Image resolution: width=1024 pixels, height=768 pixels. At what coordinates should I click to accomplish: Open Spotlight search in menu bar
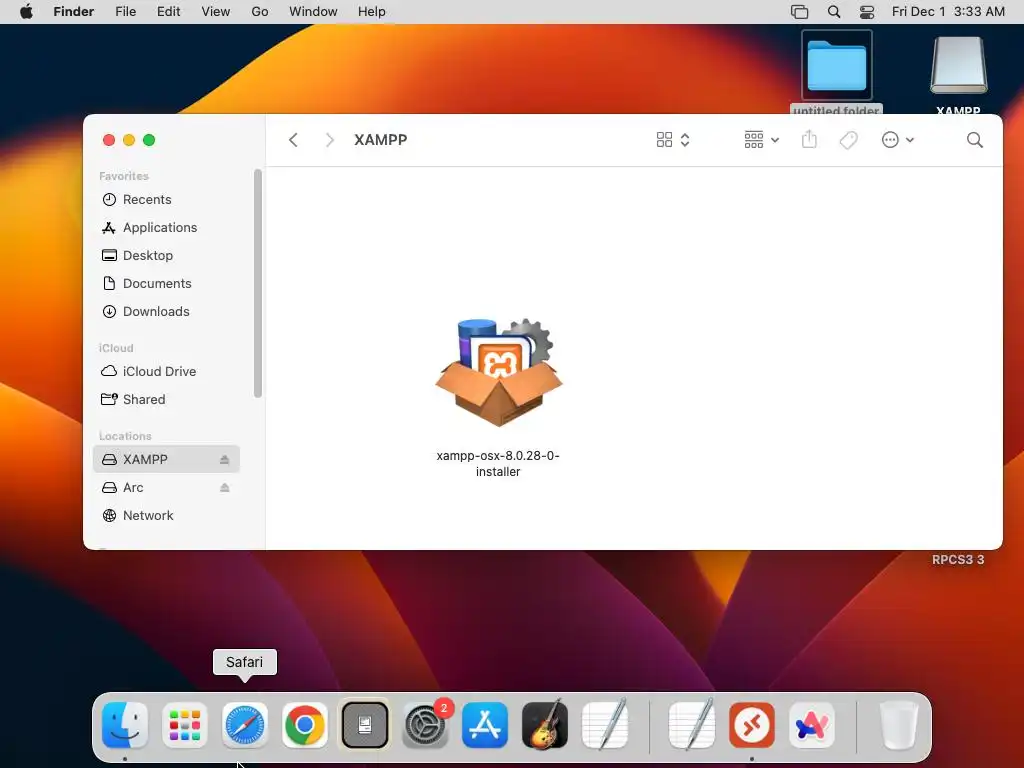[x=834, y=12]
